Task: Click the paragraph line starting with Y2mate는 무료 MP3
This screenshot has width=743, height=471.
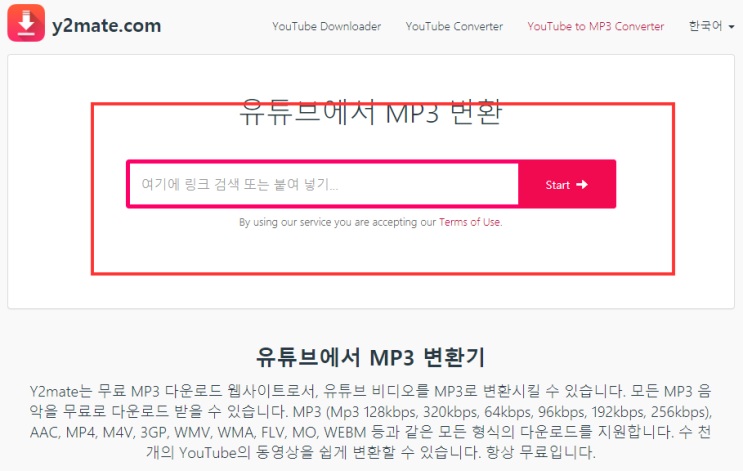Action: [371, 391]
